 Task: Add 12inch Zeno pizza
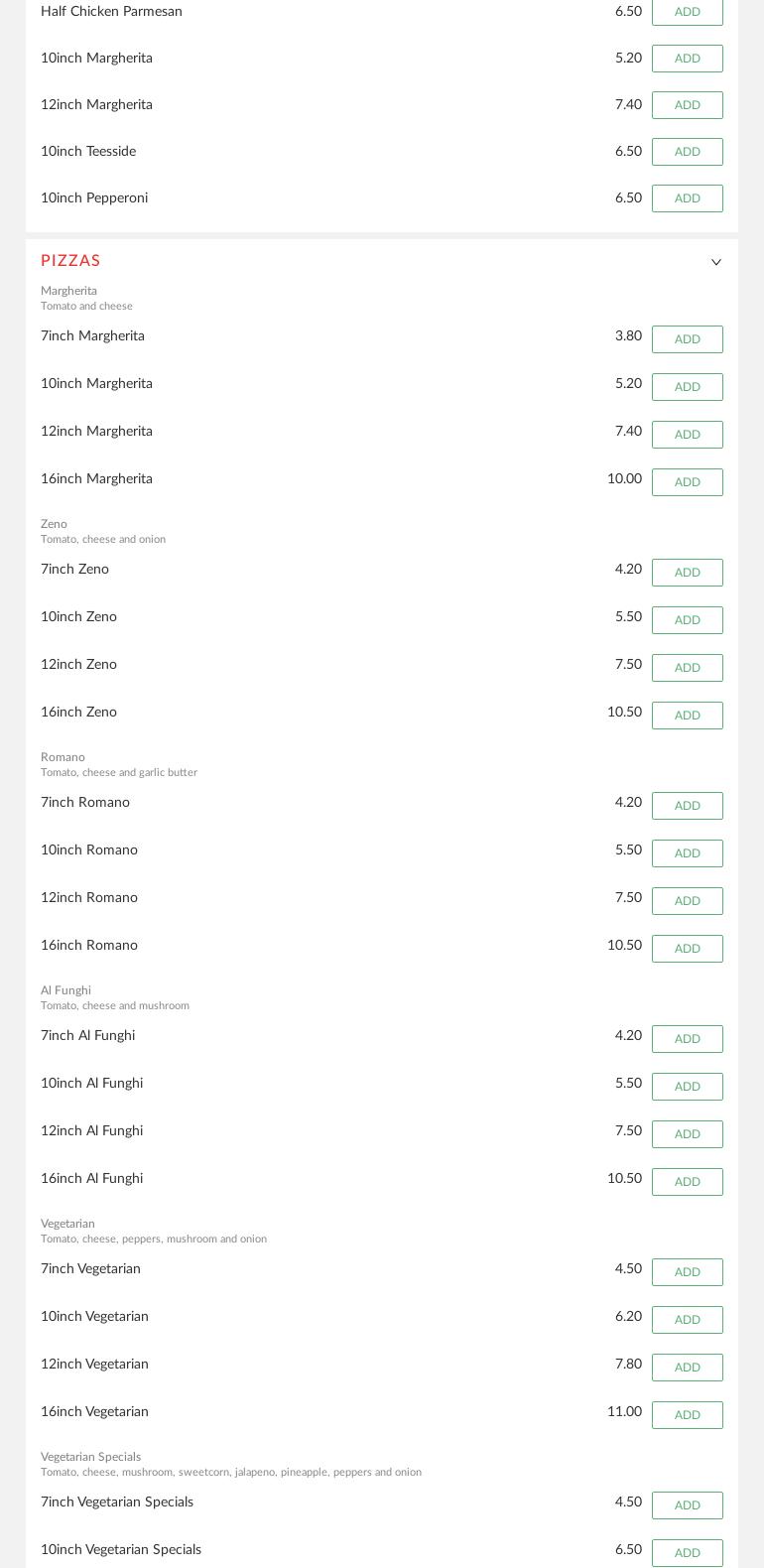(x=687, y=668)
